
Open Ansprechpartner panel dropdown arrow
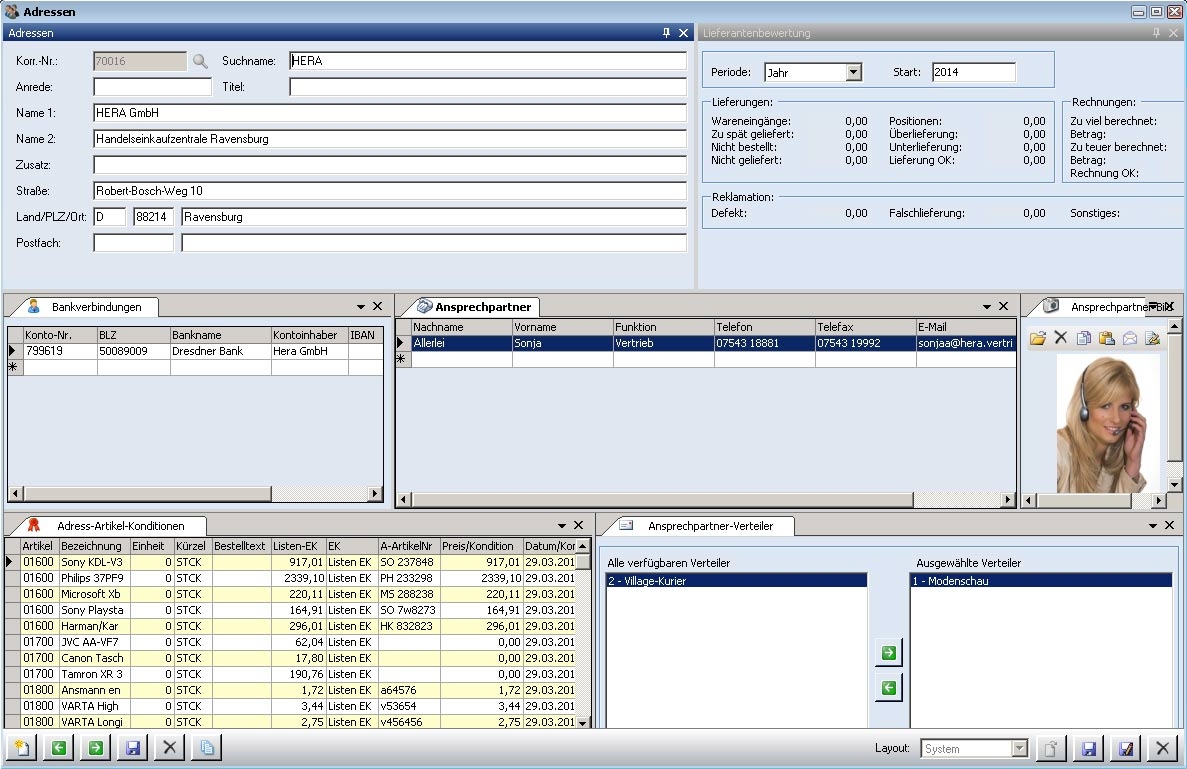[x=987, y=307]
